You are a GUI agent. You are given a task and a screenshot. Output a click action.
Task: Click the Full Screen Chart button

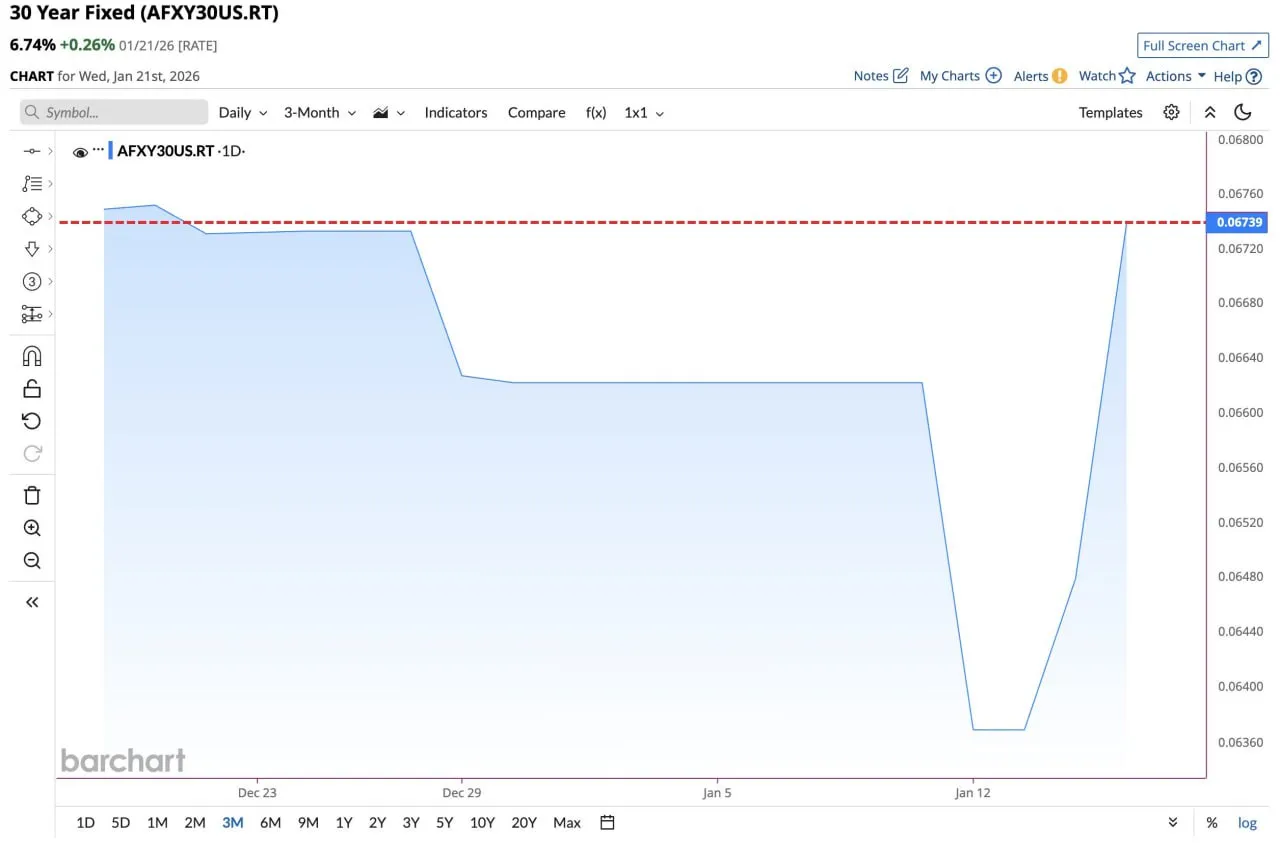click(1202, 46)
